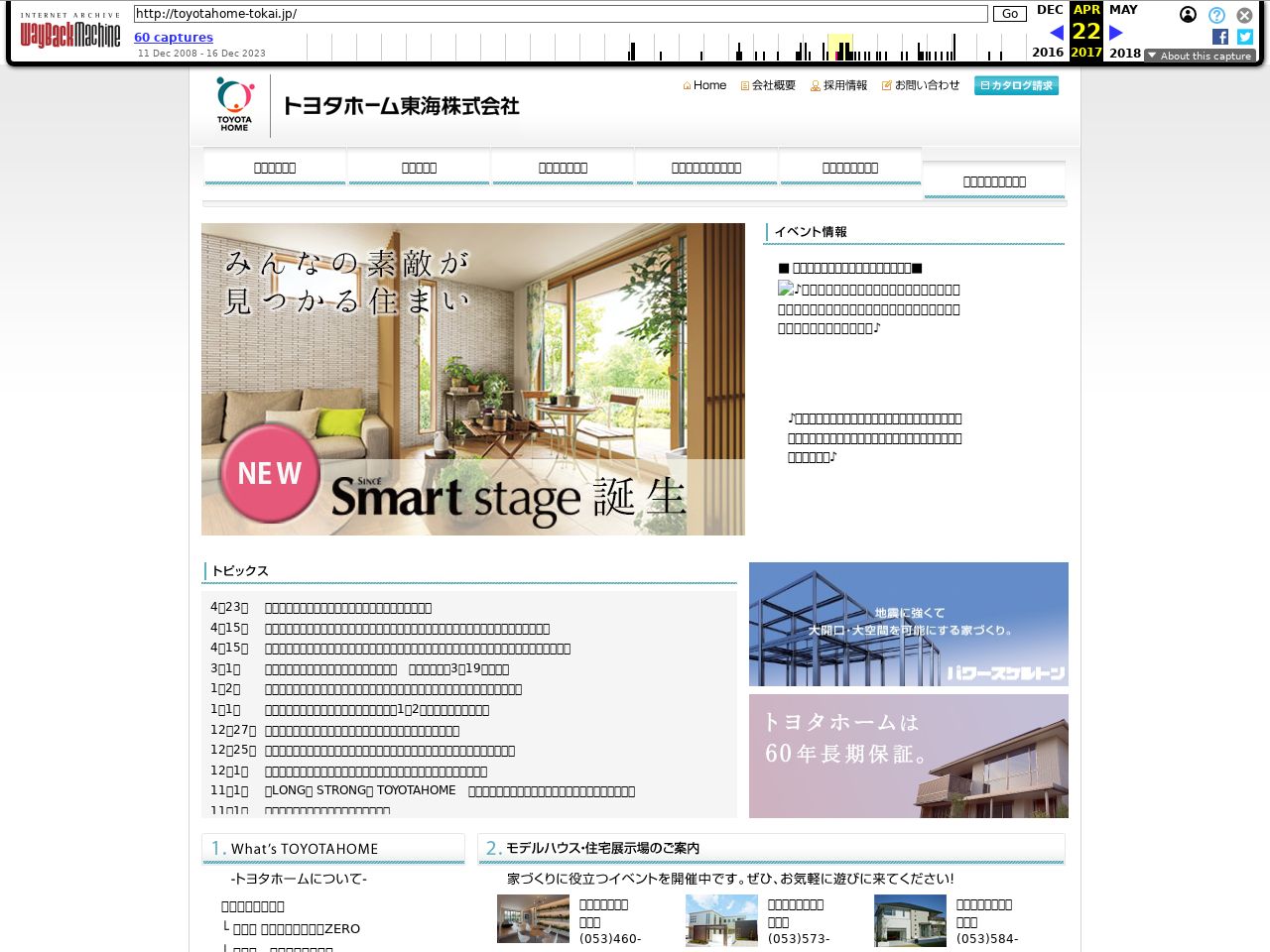The image size is (1270, 952).
Task: Click phone number (053)573-
Action: pos(799,939)
